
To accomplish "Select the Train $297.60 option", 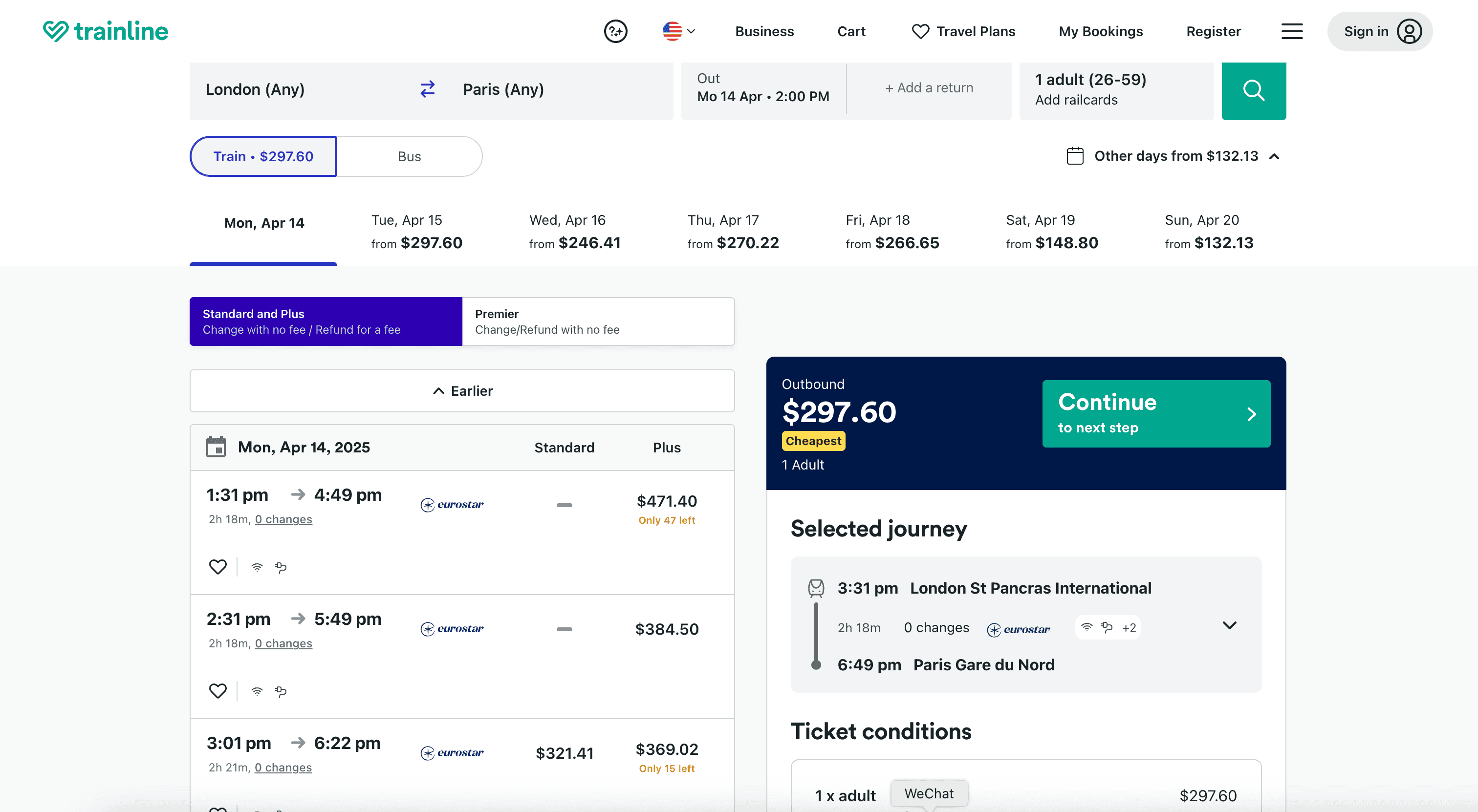I will pos(263,156).
